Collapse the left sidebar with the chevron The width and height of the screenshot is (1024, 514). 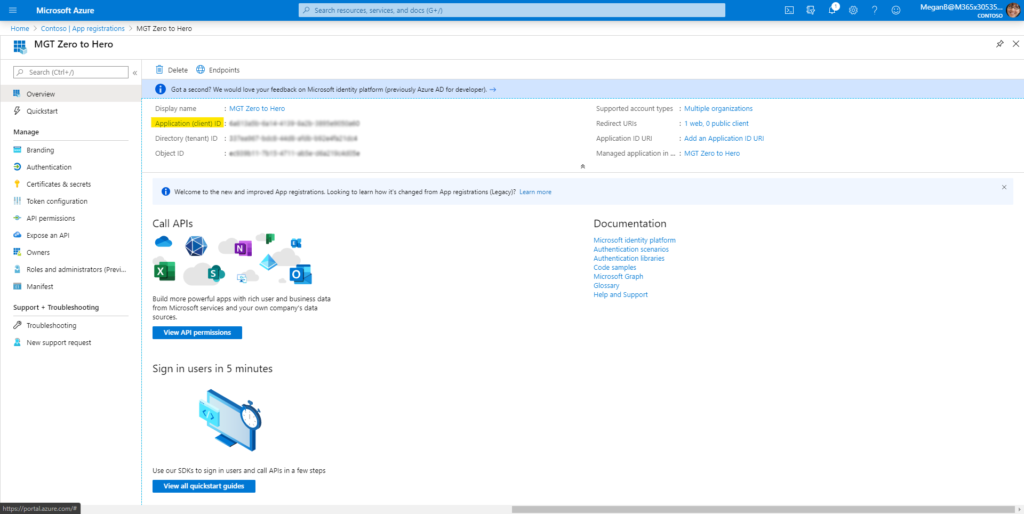[x=135, y=72]
